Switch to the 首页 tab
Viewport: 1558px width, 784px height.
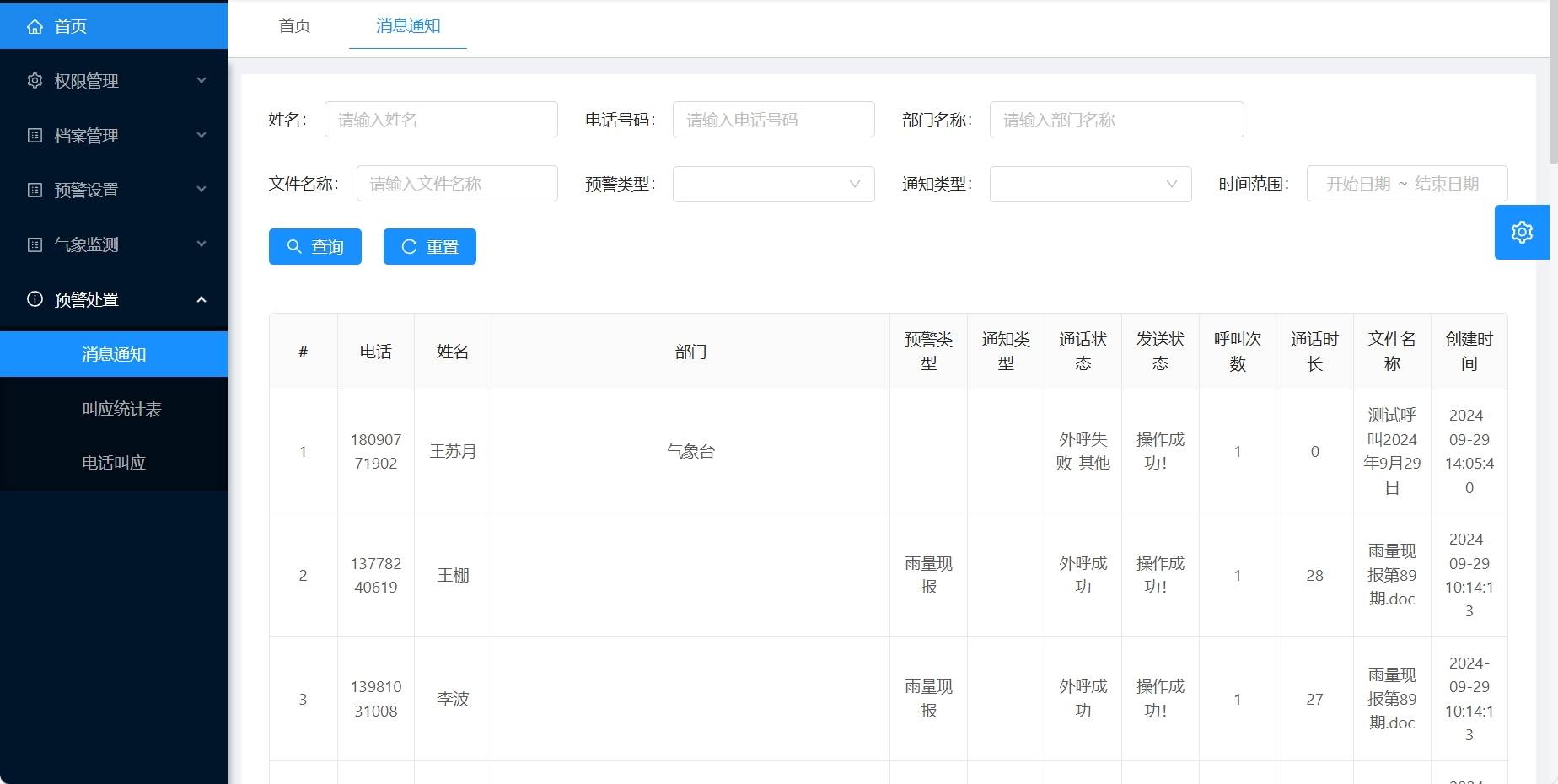pos(294,26)
